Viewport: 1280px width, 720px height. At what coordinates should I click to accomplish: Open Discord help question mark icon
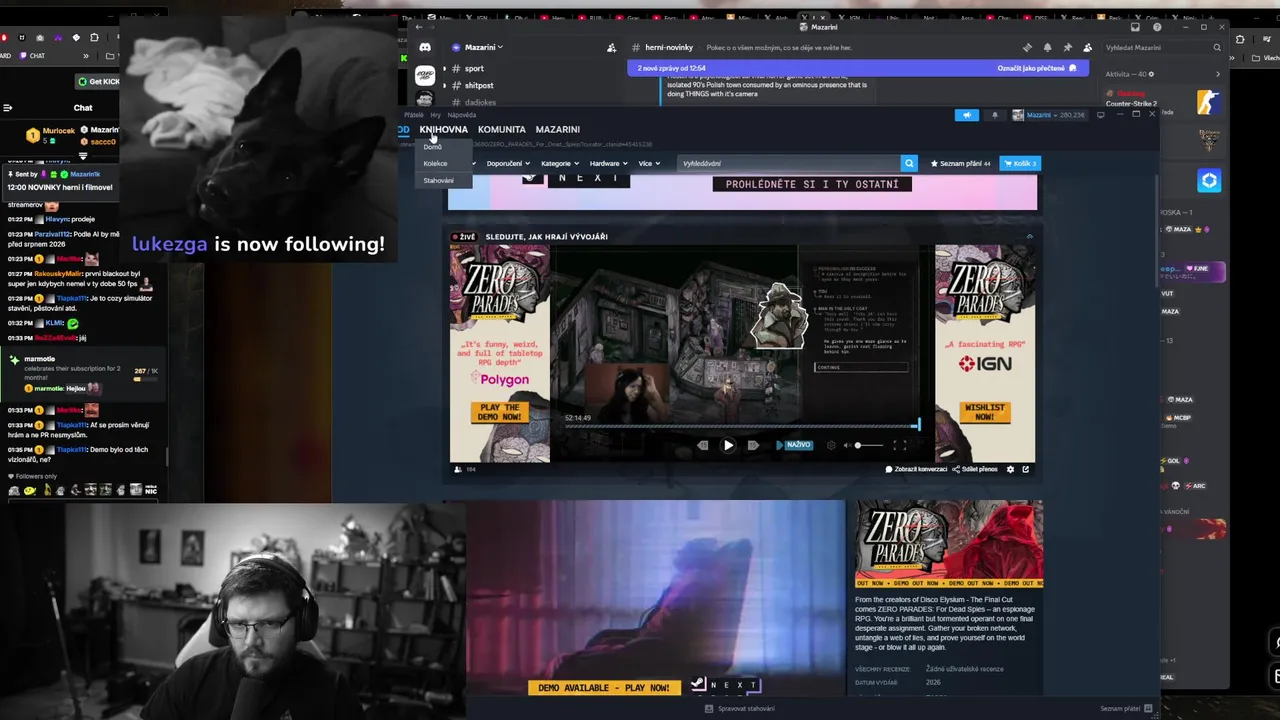[x=1157, y=27]
